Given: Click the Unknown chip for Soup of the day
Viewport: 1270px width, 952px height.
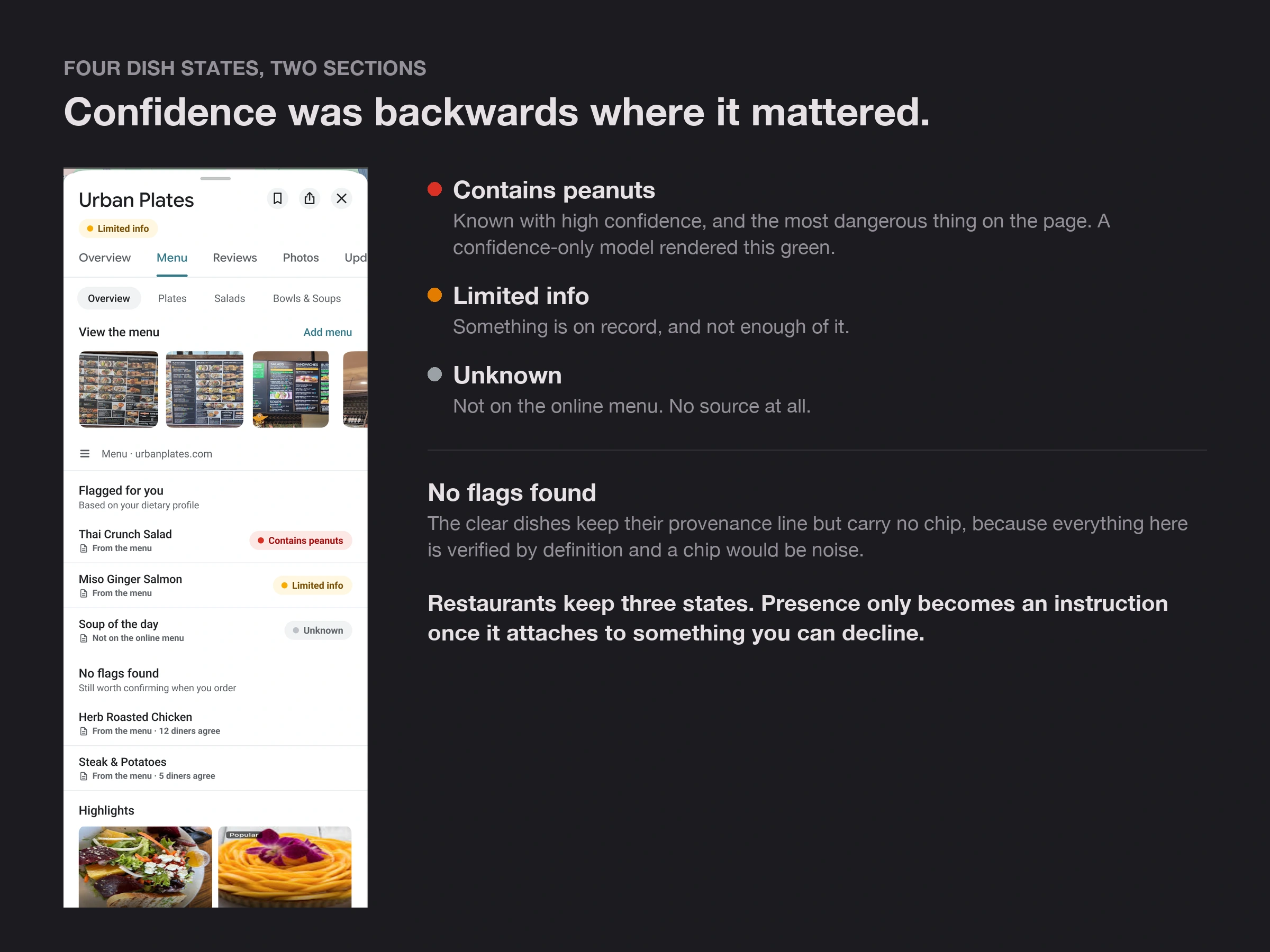Looking at the screenshot, I should [x=319, y=630].
